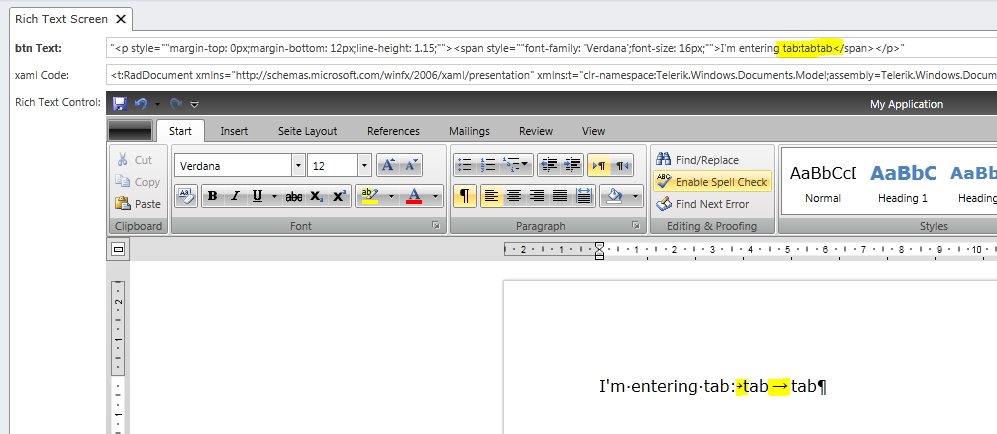The width and height of the screenshot is (997, 434).
Task: Click the ruler tab-stop selector box
Action: tap(118, 250)
